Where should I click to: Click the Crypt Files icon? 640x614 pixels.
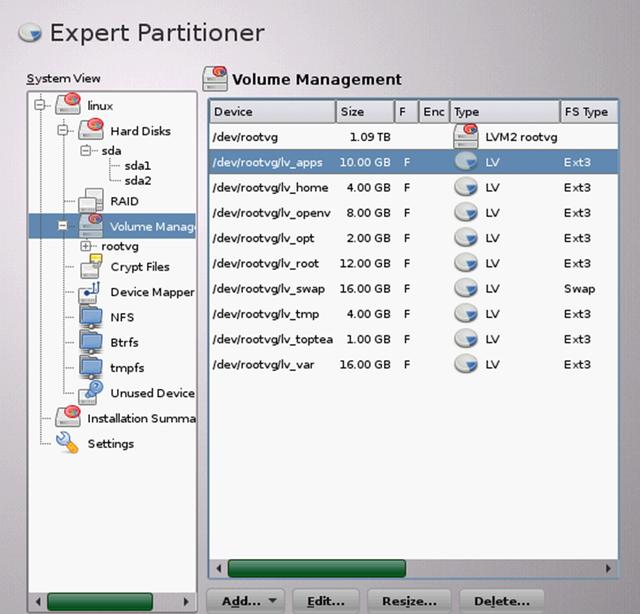point(91,266)
